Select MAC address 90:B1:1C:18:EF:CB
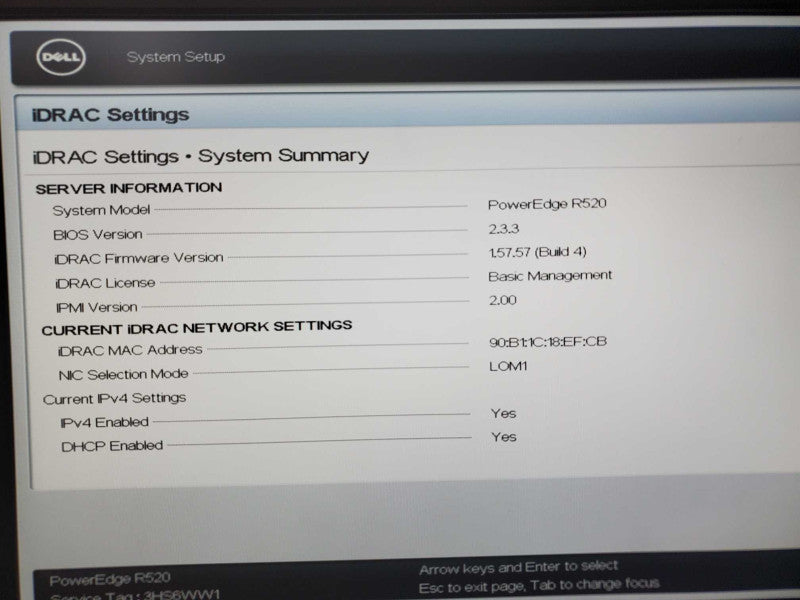This screenshot has height=600, width=800. (x=548, y=342)
